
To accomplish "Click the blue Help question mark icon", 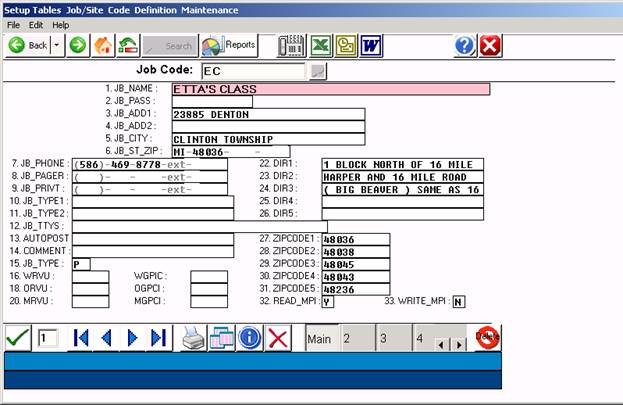I will click(464, 45).
